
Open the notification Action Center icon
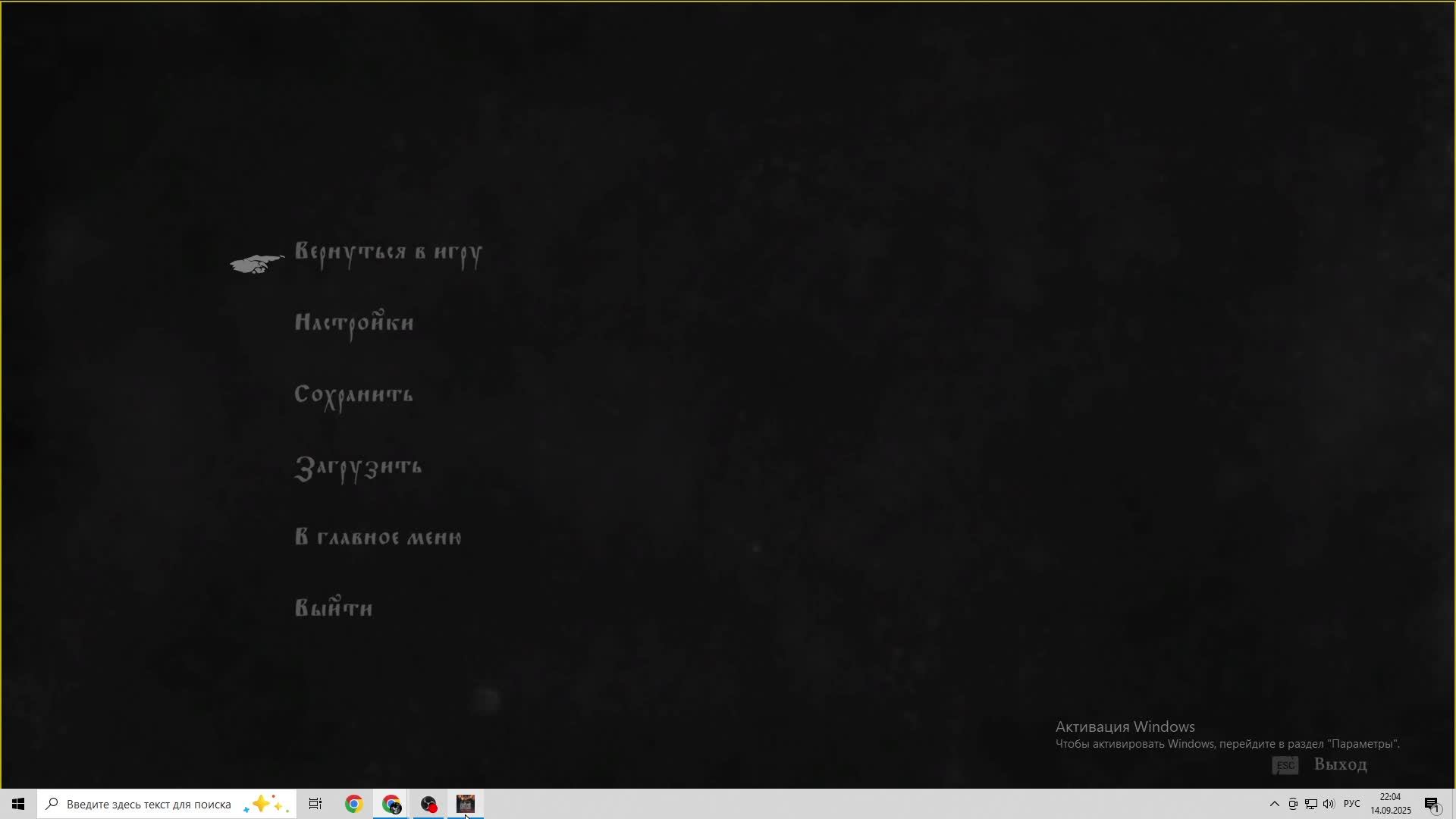(x=1432, y=804)
